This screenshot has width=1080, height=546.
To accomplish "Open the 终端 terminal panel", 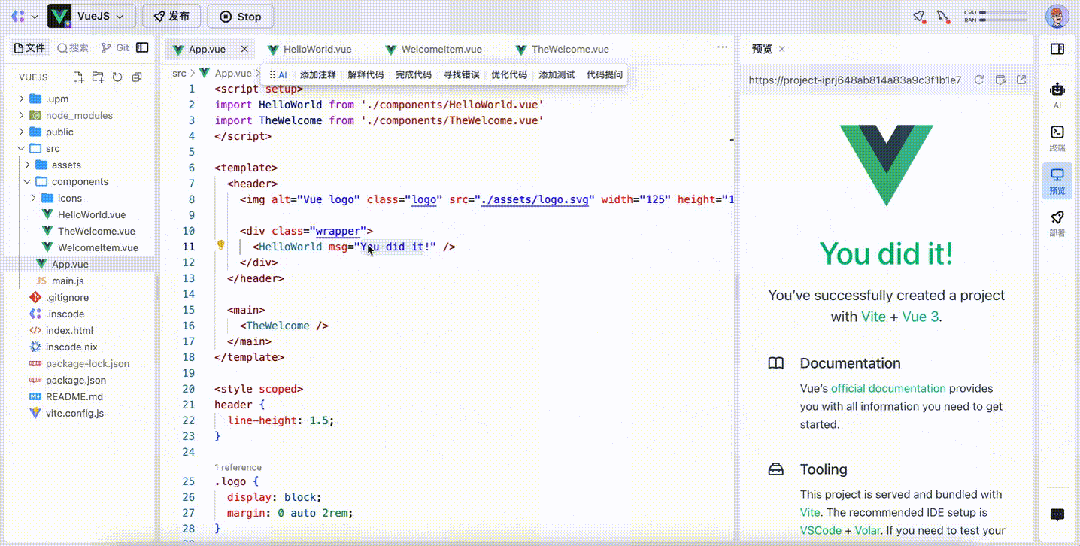I will coord(1057,138).
